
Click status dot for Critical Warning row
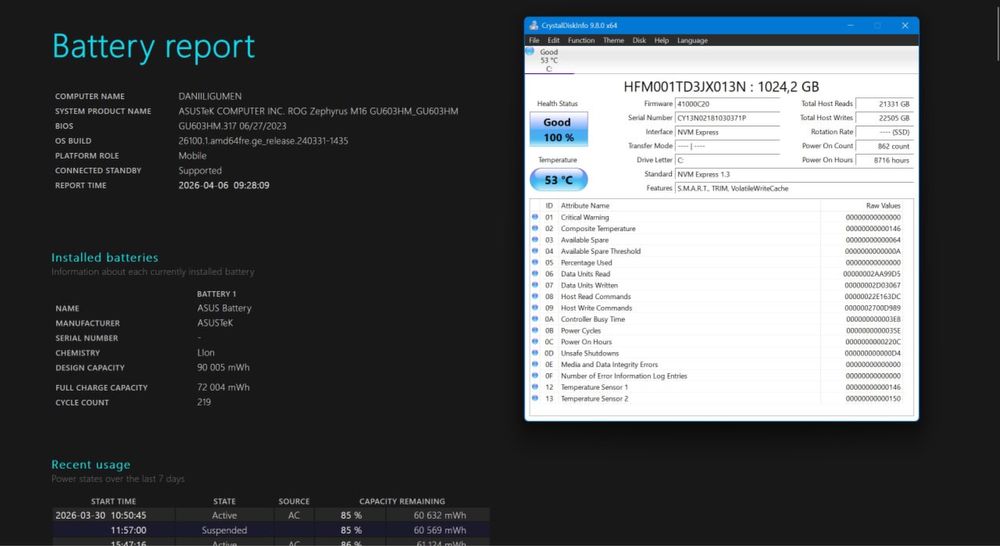point(535,217)
